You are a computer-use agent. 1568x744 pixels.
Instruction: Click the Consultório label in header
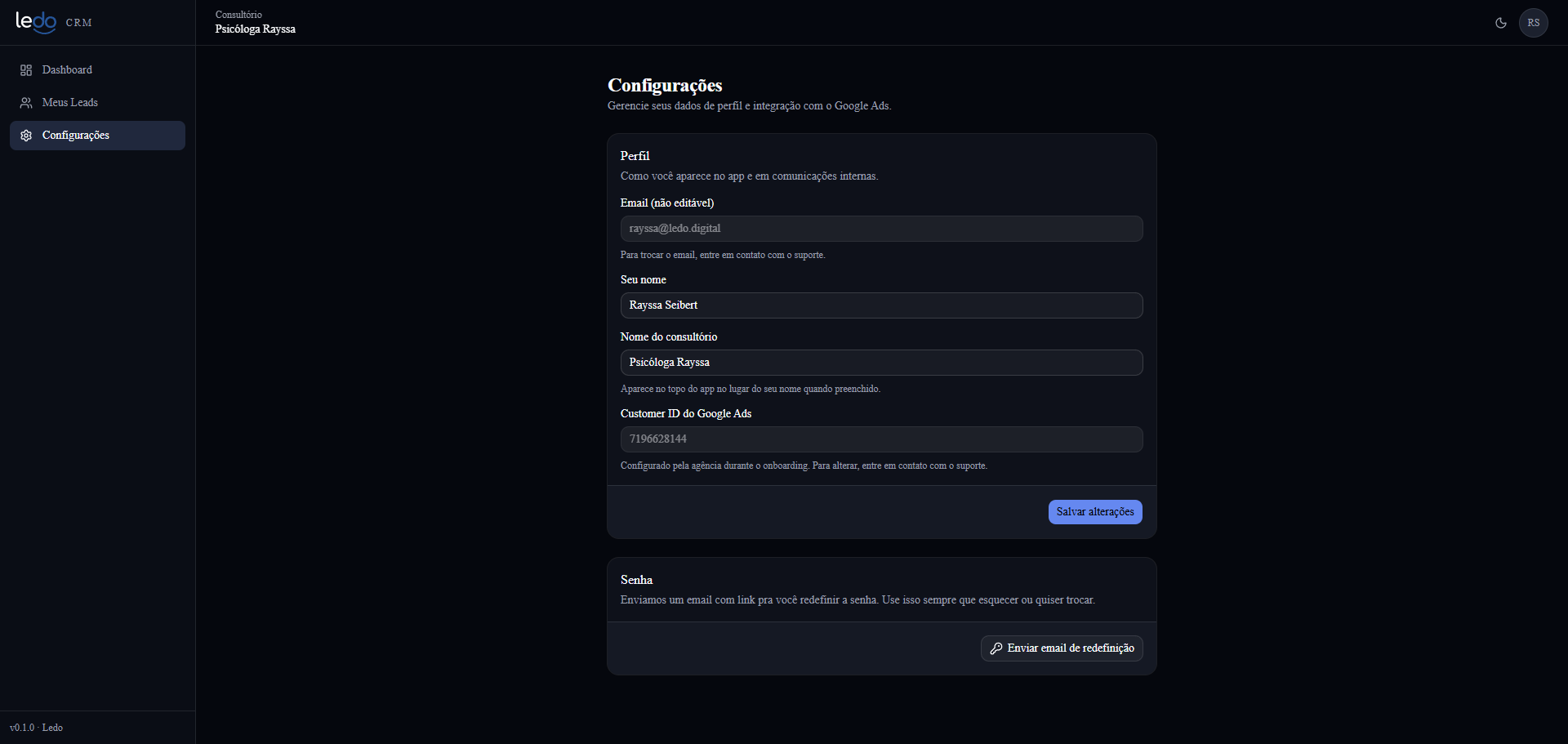pyautogui.click(x=238, y=15)
